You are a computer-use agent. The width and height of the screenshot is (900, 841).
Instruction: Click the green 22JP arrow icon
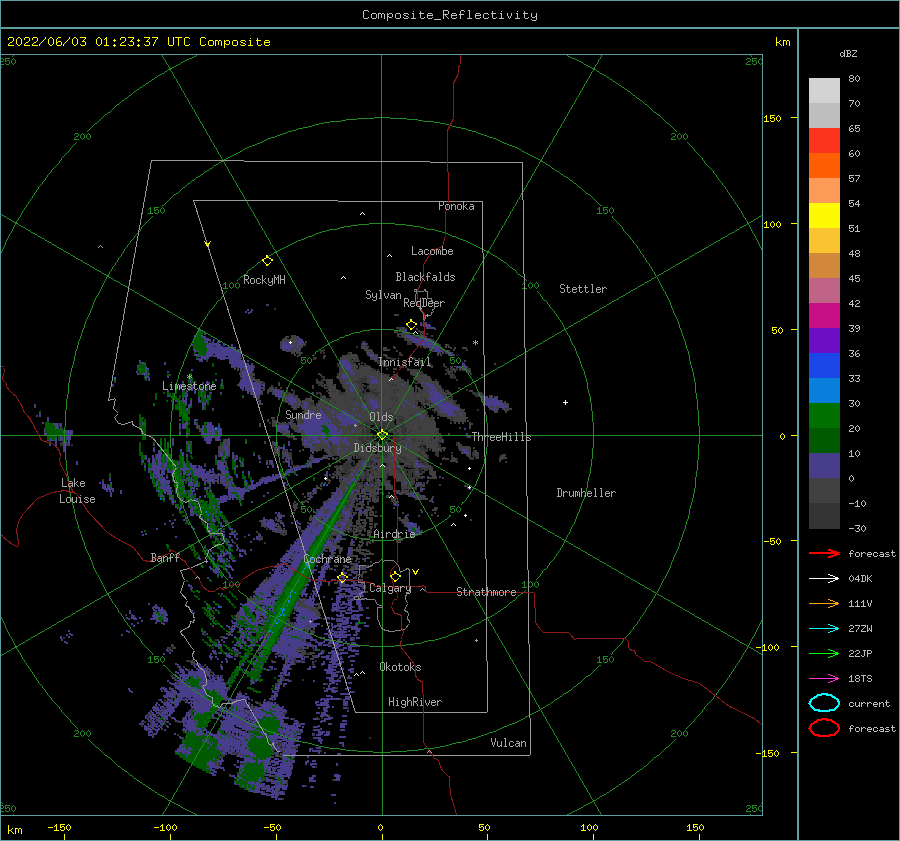pyautogui.click(x=824, y=653)
